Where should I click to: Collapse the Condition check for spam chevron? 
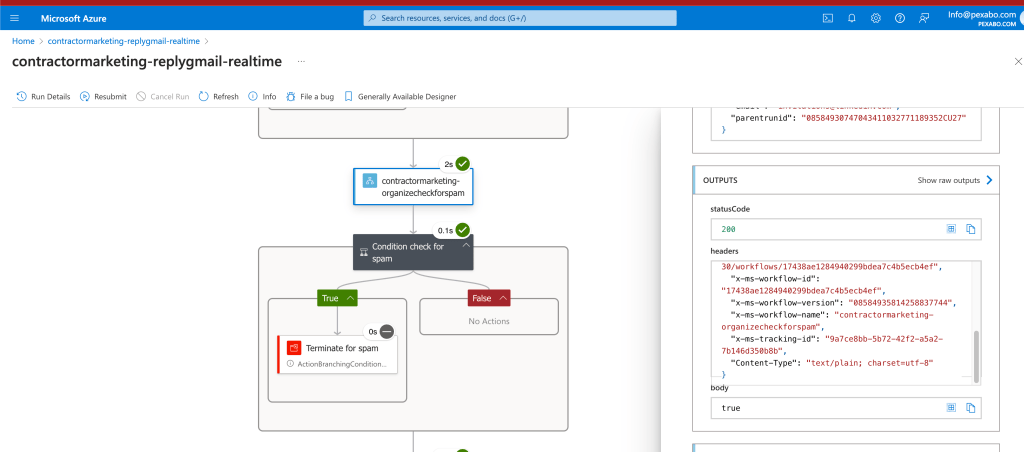[x=466, y=245]
